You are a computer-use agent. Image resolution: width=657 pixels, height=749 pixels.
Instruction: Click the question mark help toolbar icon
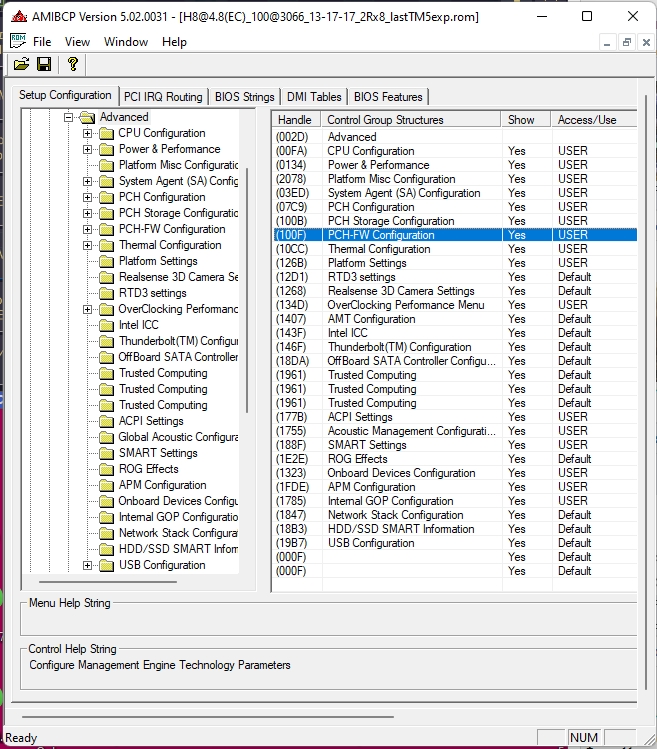coord(73,64)
